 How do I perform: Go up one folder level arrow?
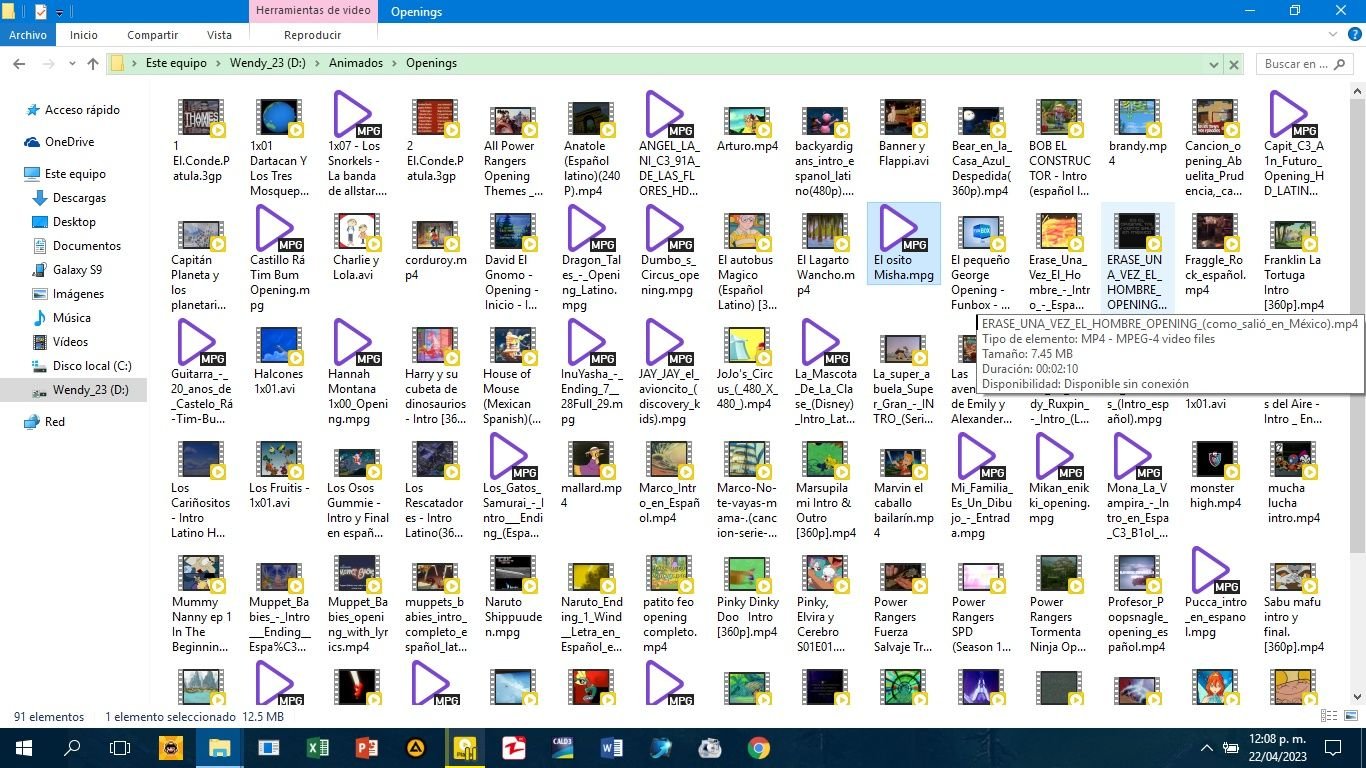(x=93, y=63)
